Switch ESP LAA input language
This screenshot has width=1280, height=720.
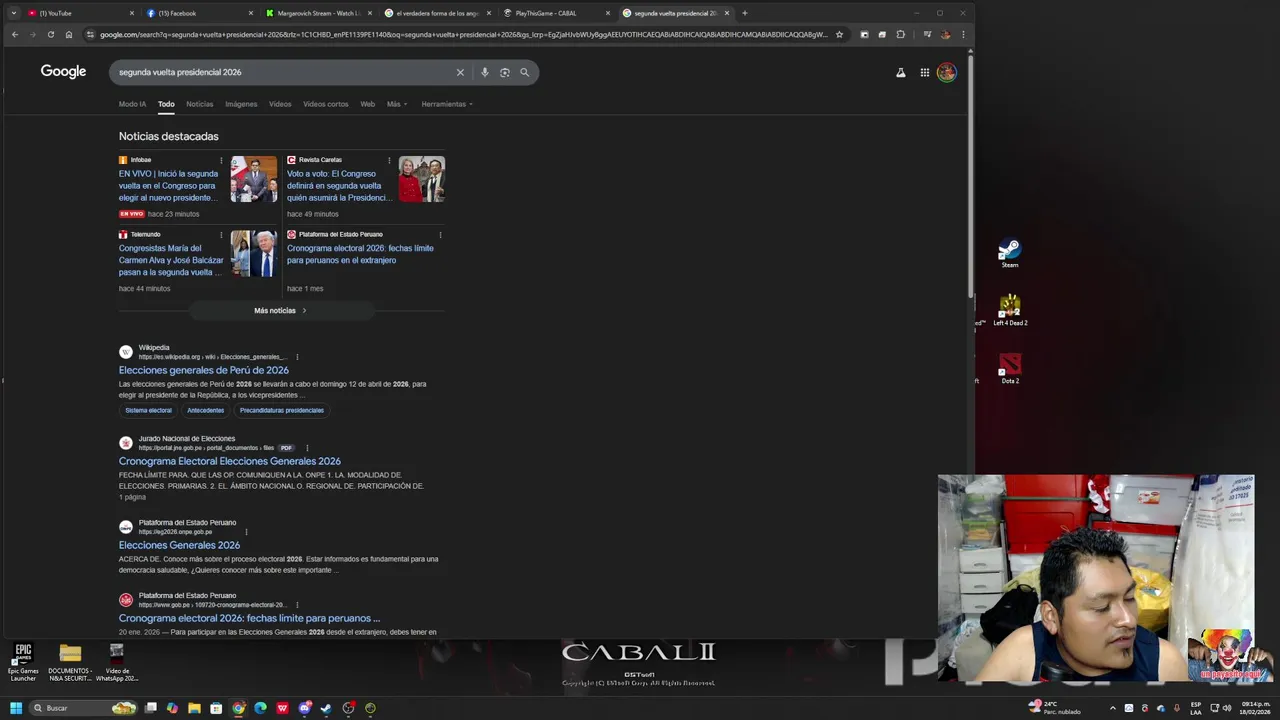pos(1196,708)
